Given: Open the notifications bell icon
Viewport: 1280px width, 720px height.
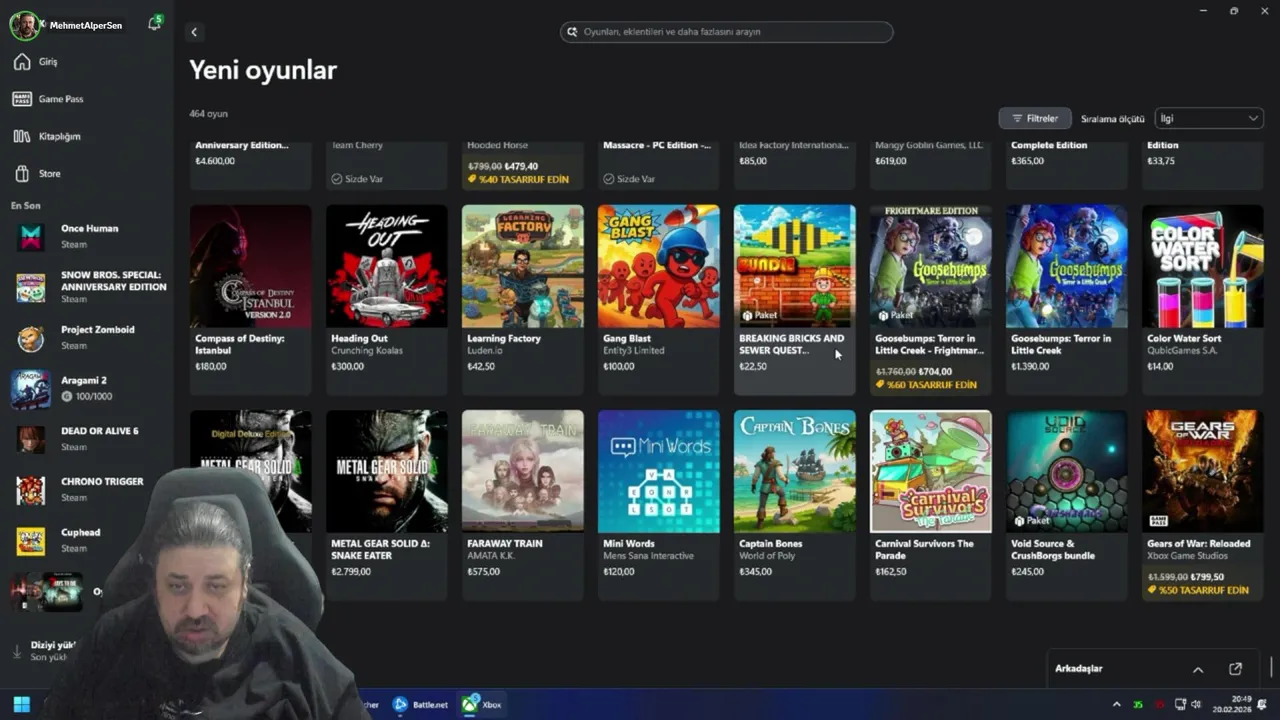Looking at the screenshot, I should pos(154,24).
